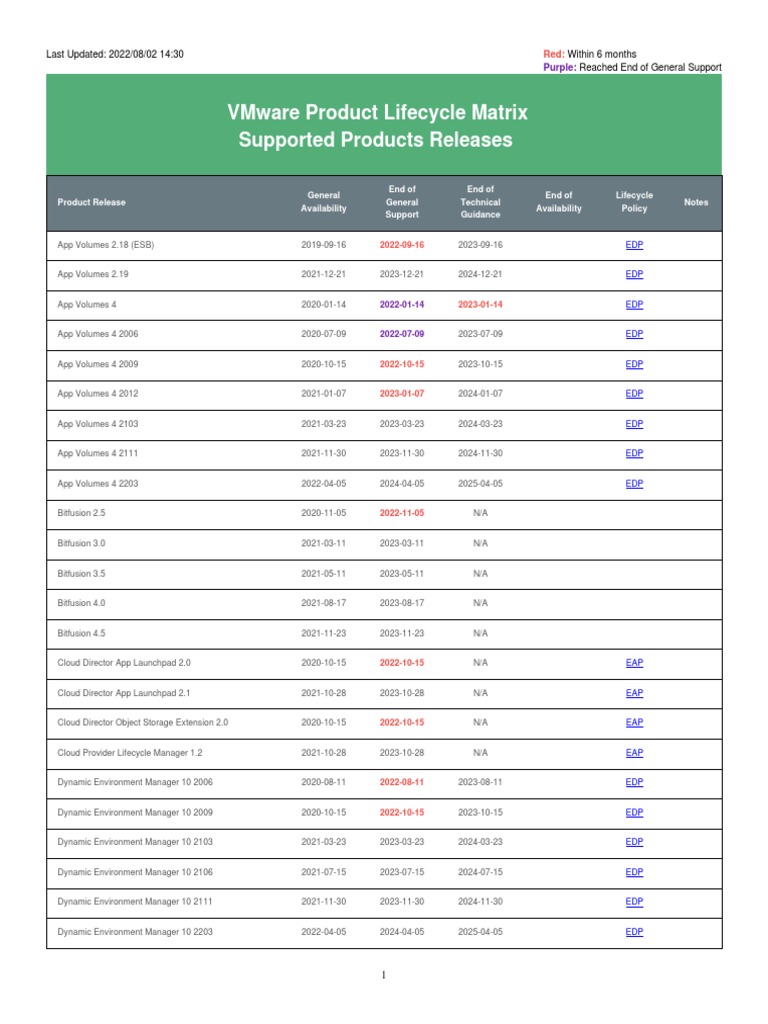Open the EDP link for App Volumes 2.18 (ESB)
Viewport: 768px width, 1024px height.
[x=634, y=245]
